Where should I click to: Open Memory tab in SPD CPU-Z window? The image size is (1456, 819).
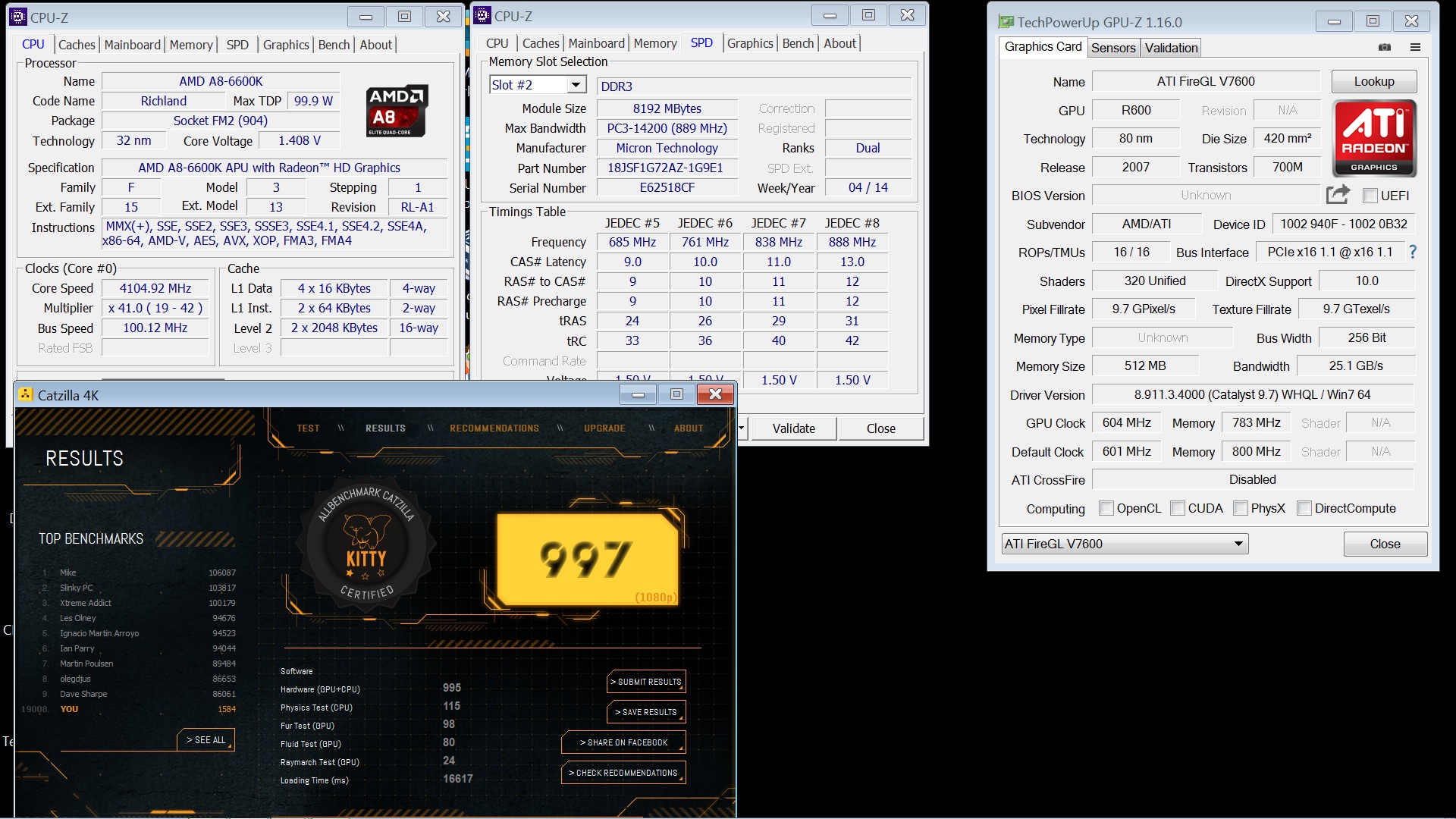[x=655, y=43]
